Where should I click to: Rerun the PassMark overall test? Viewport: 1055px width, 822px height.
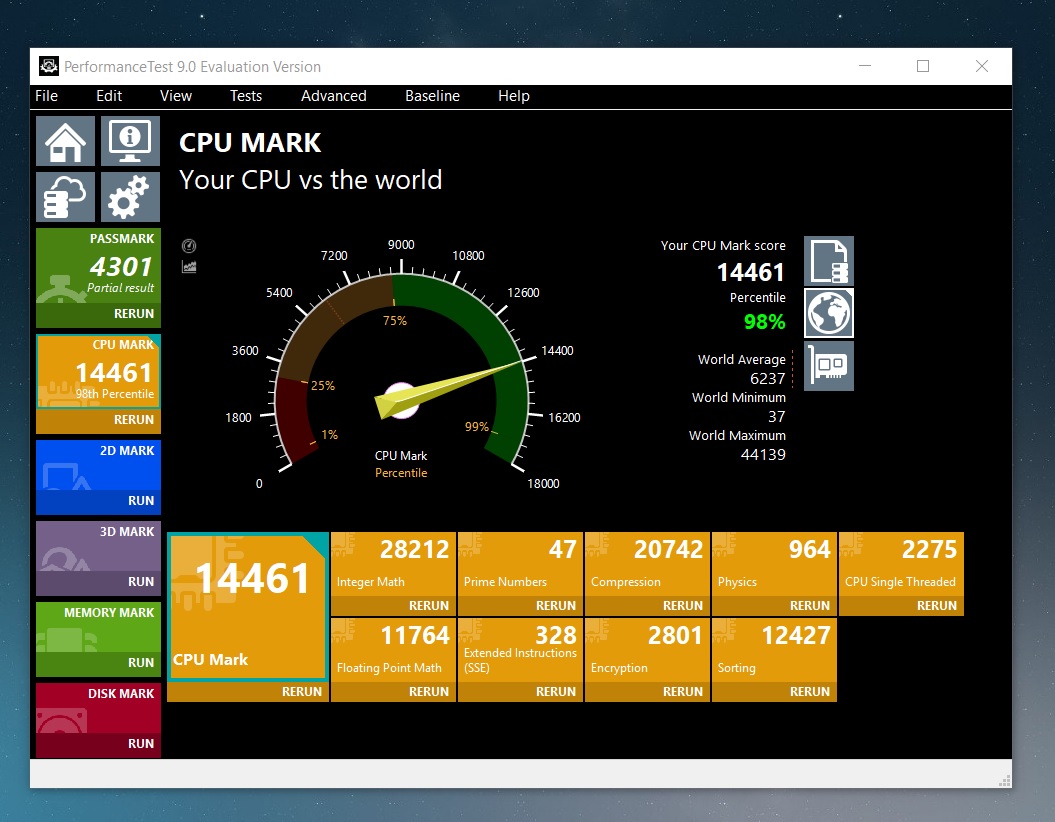pyautogui.click(x=98, y=313)
